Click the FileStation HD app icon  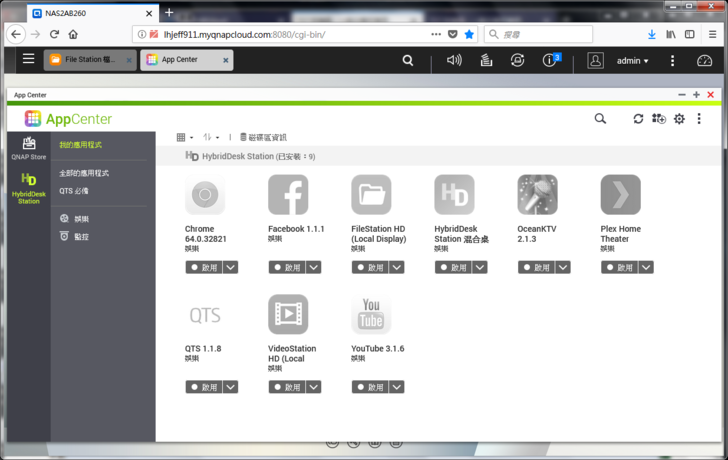click(x=371, y=194)
